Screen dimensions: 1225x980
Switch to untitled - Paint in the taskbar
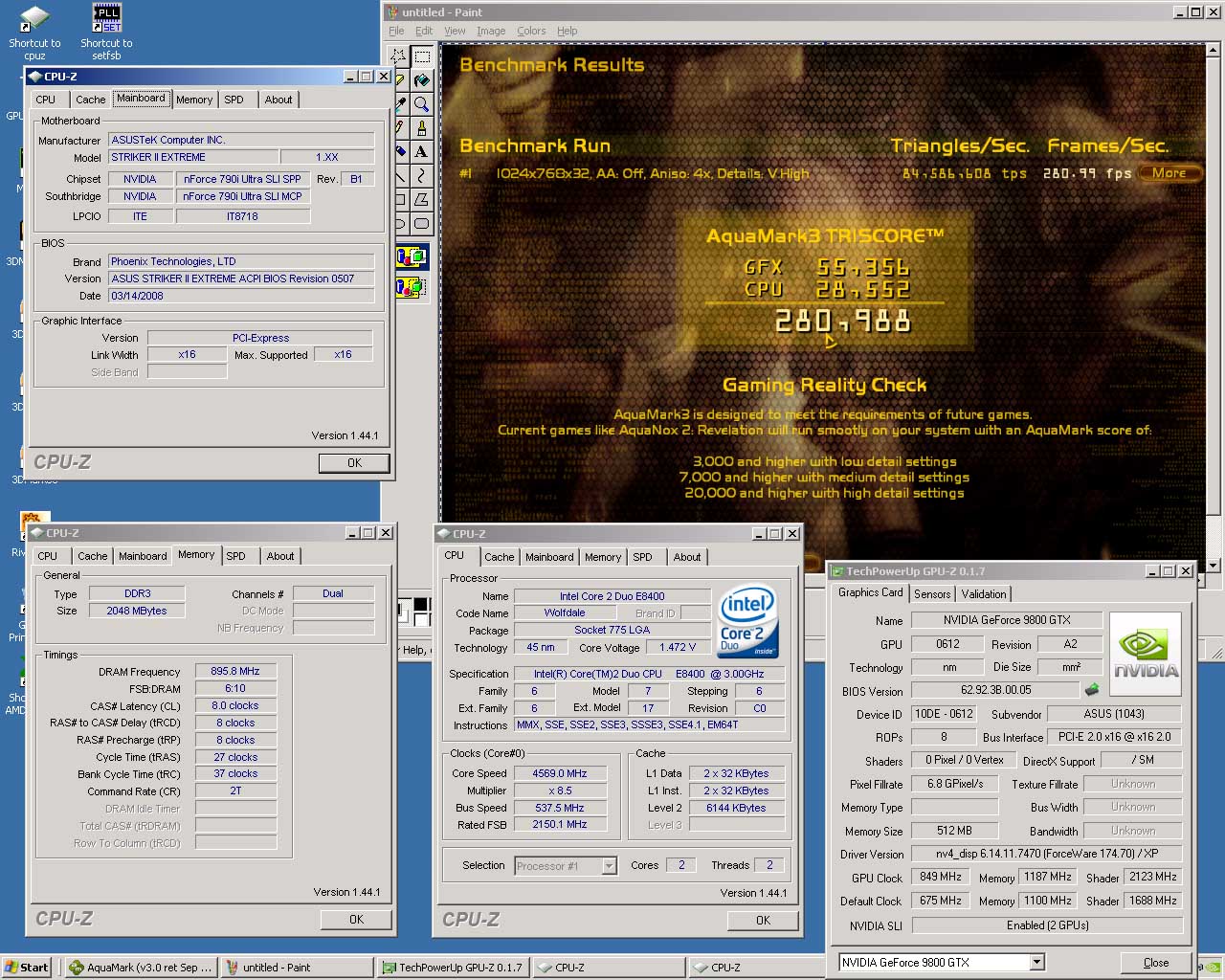click(x=297, y=968)
